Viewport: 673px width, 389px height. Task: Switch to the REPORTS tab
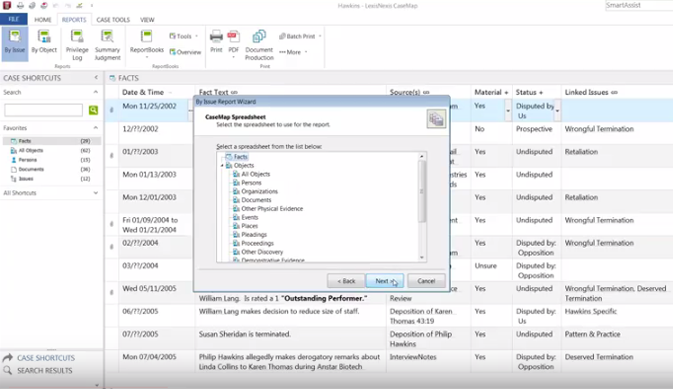(74, 20)
